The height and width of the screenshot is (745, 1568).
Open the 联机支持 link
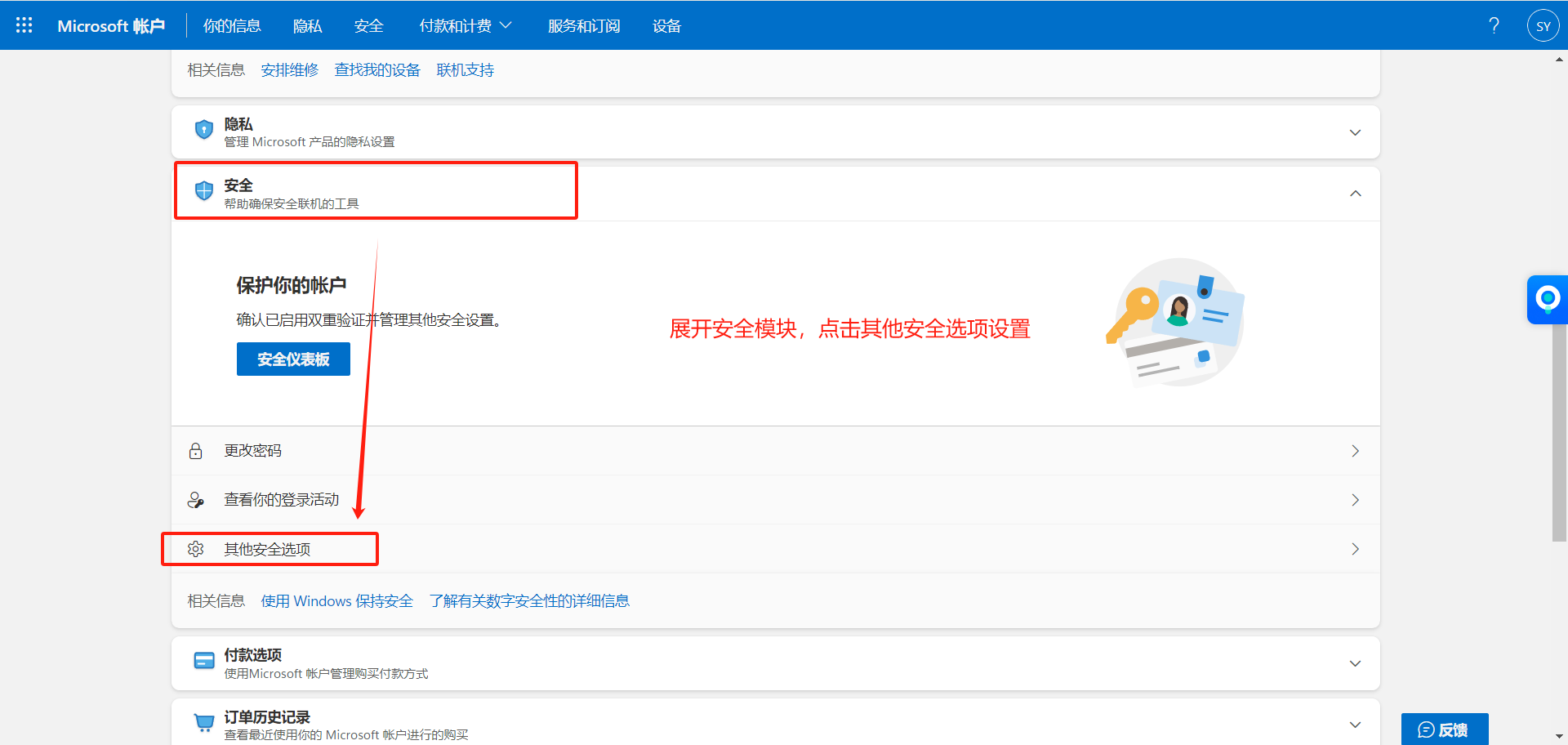pyautogui.click(x=465, y=70)
